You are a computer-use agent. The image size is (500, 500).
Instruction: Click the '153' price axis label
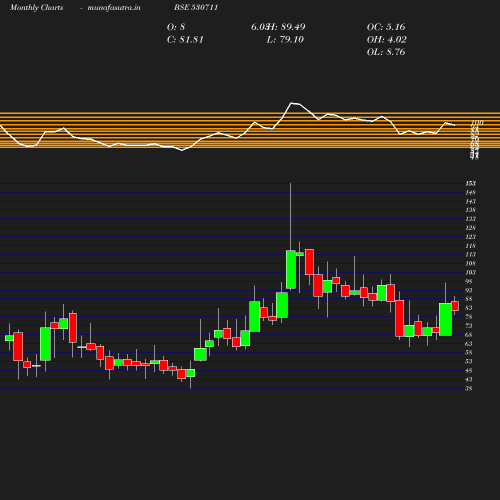click(470, 183)
